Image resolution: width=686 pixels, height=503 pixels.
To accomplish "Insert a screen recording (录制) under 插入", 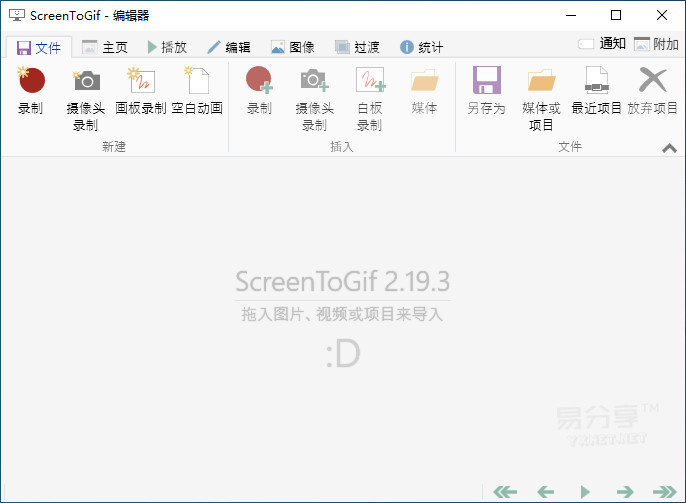I will pyautogui.click(x=259, y=90).
